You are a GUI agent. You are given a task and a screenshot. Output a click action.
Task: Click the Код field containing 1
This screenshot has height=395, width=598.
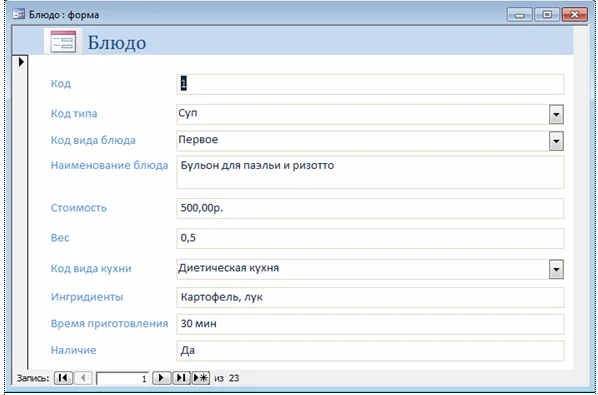[x=370, y=84]
